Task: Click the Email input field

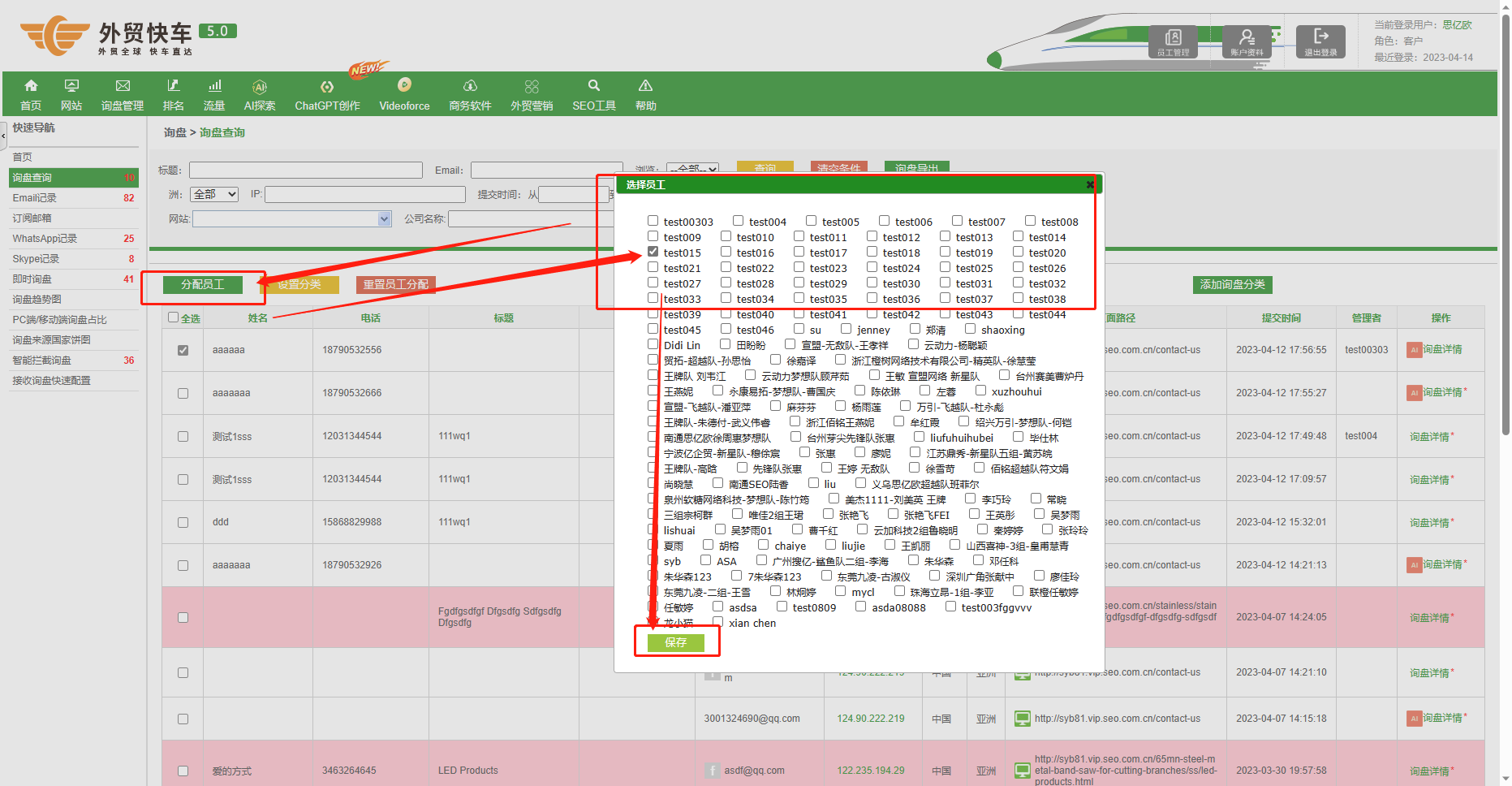Action: click(547, 171)
